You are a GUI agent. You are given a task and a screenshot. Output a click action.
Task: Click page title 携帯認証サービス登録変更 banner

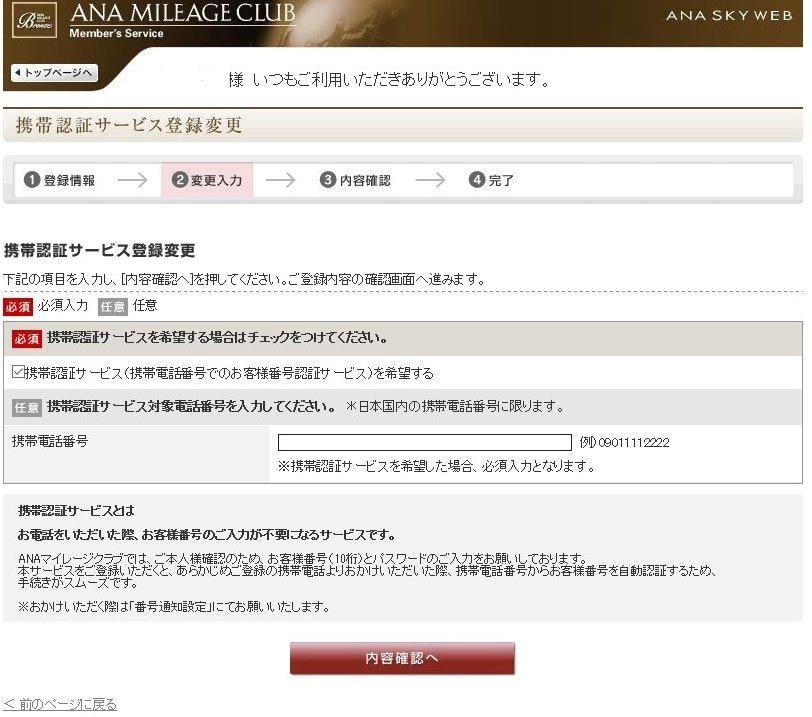click(129, 125)
